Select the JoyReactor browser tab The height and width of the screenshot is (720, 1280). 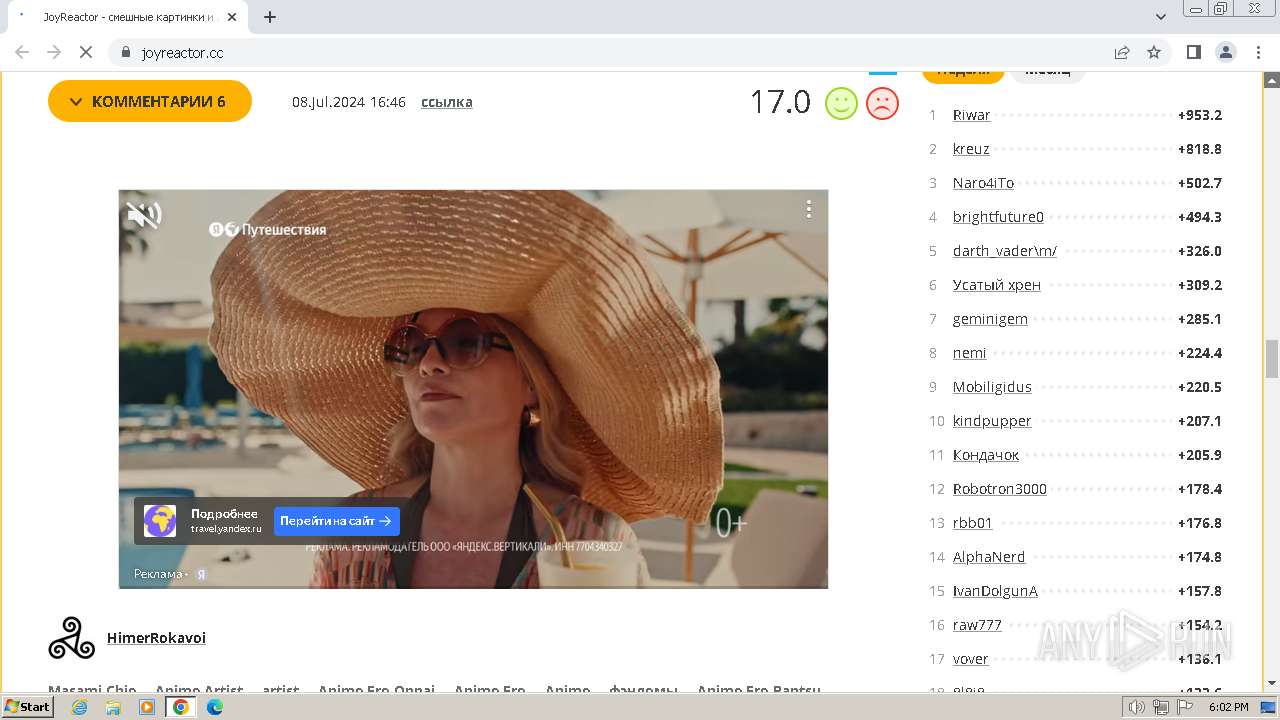tap(128, 17)
